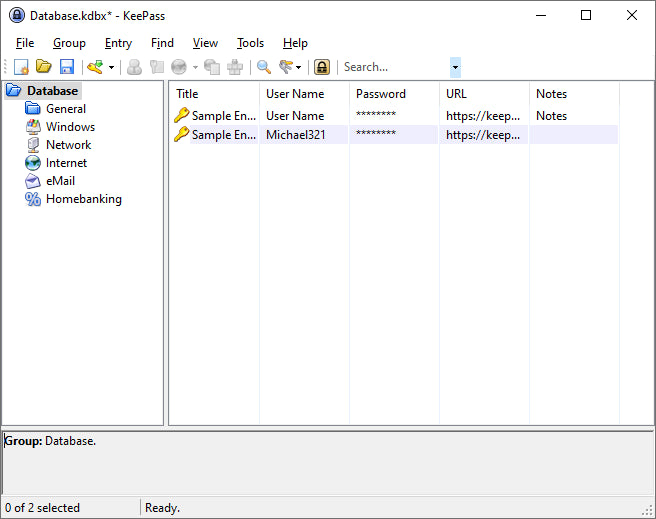
Task: Expand the Search box dropdown arrow
Action: (x=455, y=67)
